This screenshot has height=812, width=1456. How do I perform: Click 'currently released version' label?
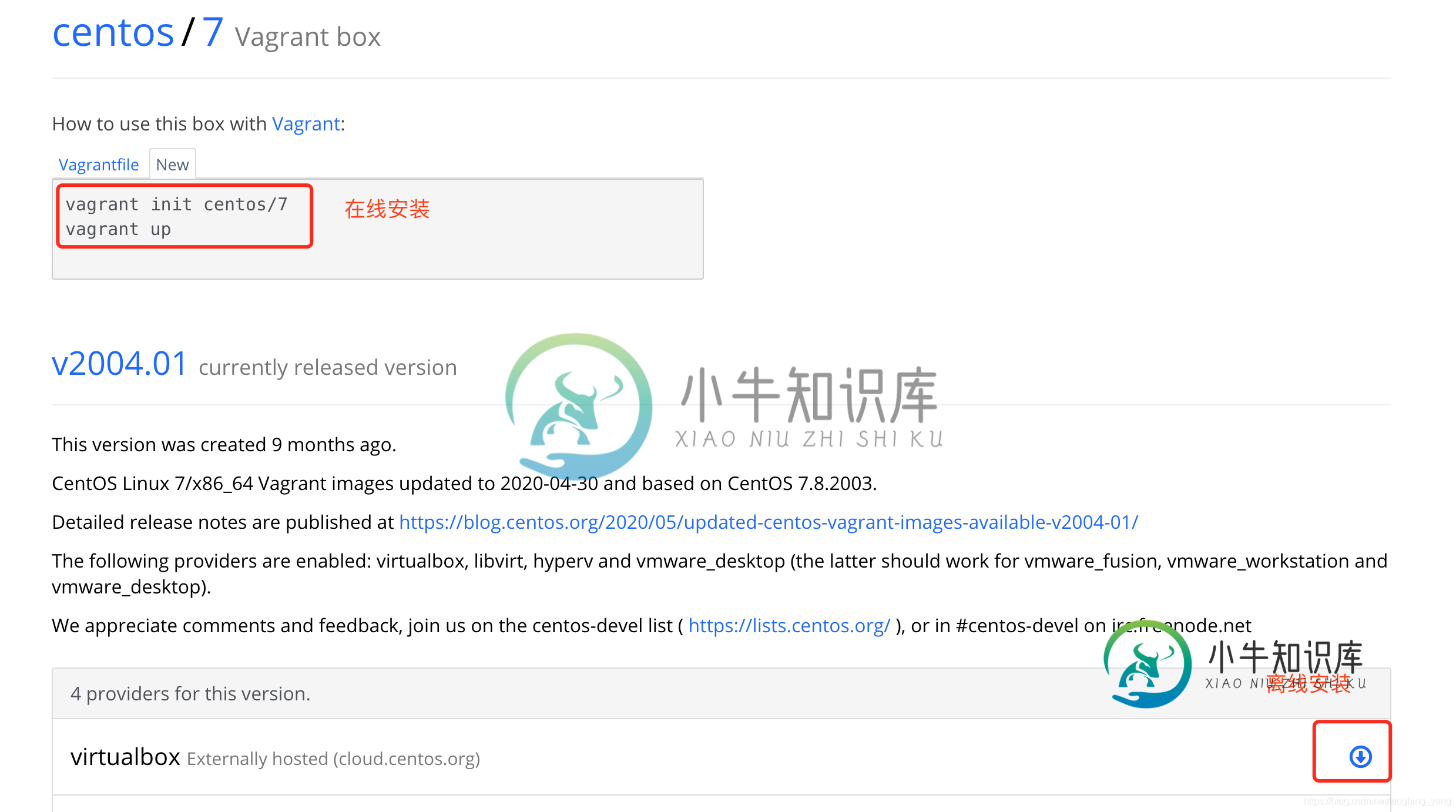point(328,367)
